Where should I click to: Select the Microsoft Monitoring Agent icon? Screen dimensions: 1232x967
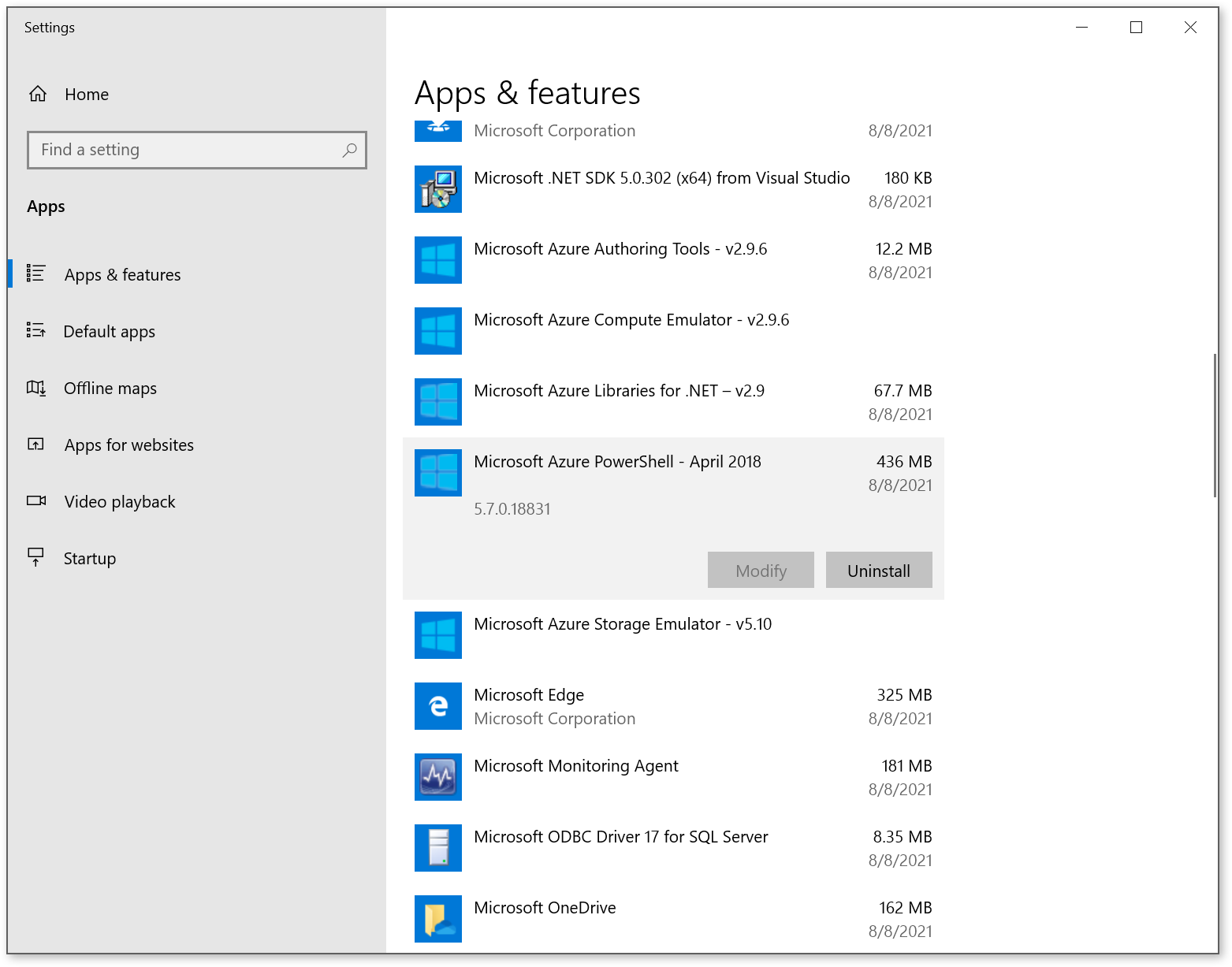pos(437,777)
